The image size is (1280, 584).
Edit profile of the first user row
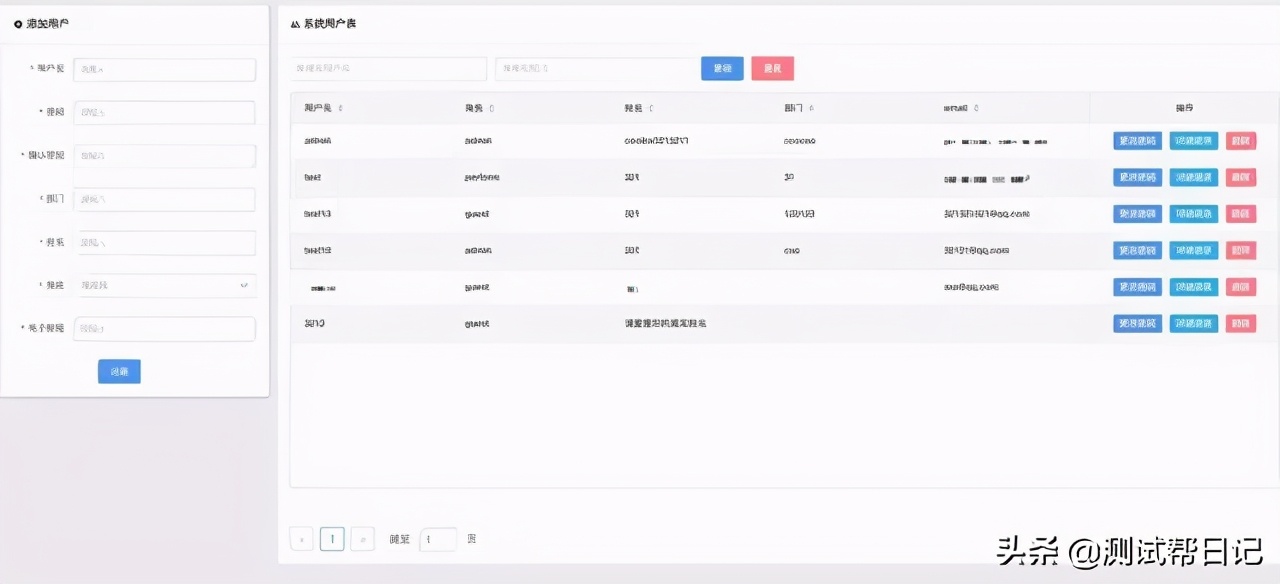coord(1136,140)
